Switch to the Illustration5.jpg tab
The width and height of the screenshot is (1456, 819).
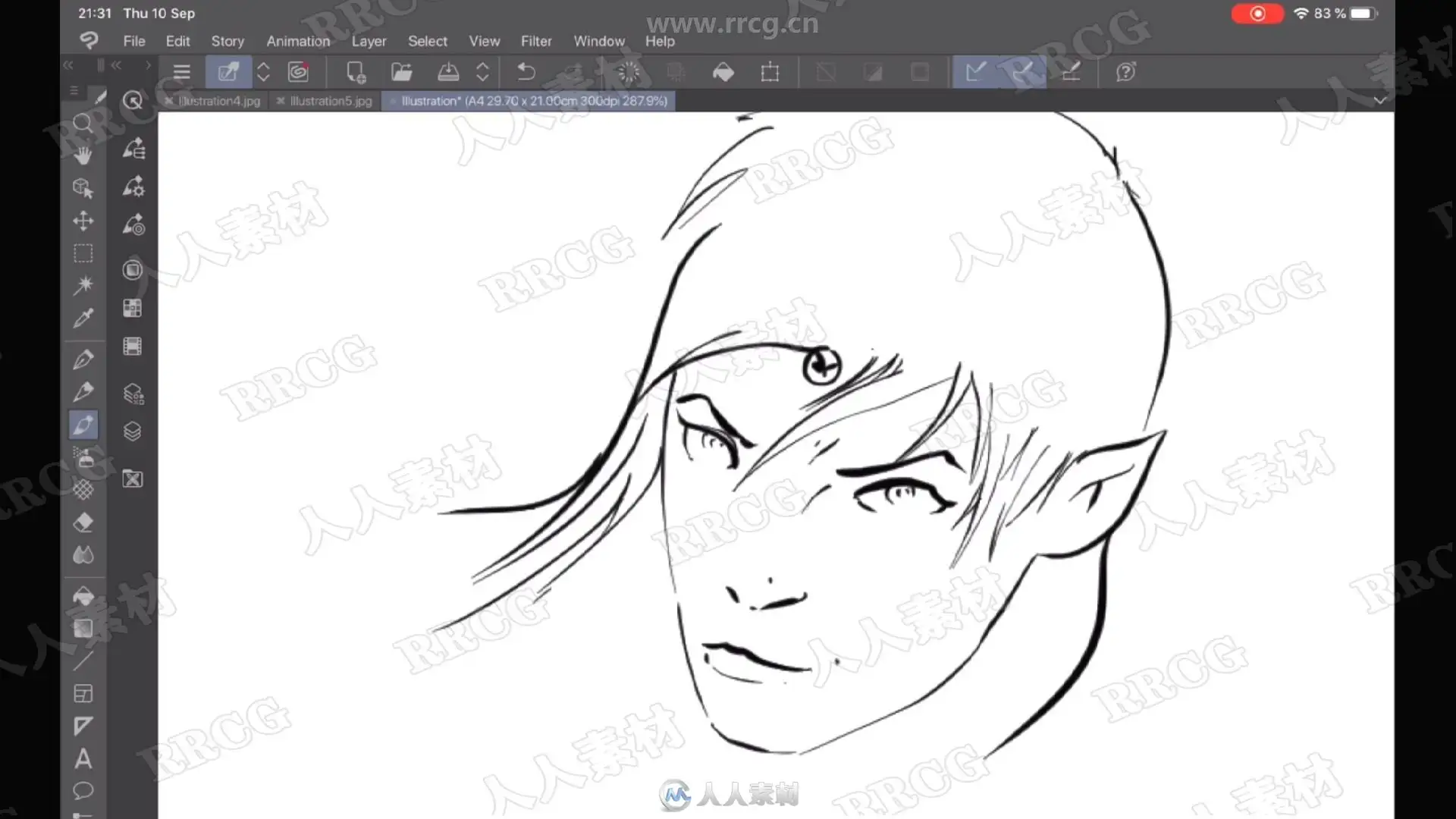click(x=331, y=101)
